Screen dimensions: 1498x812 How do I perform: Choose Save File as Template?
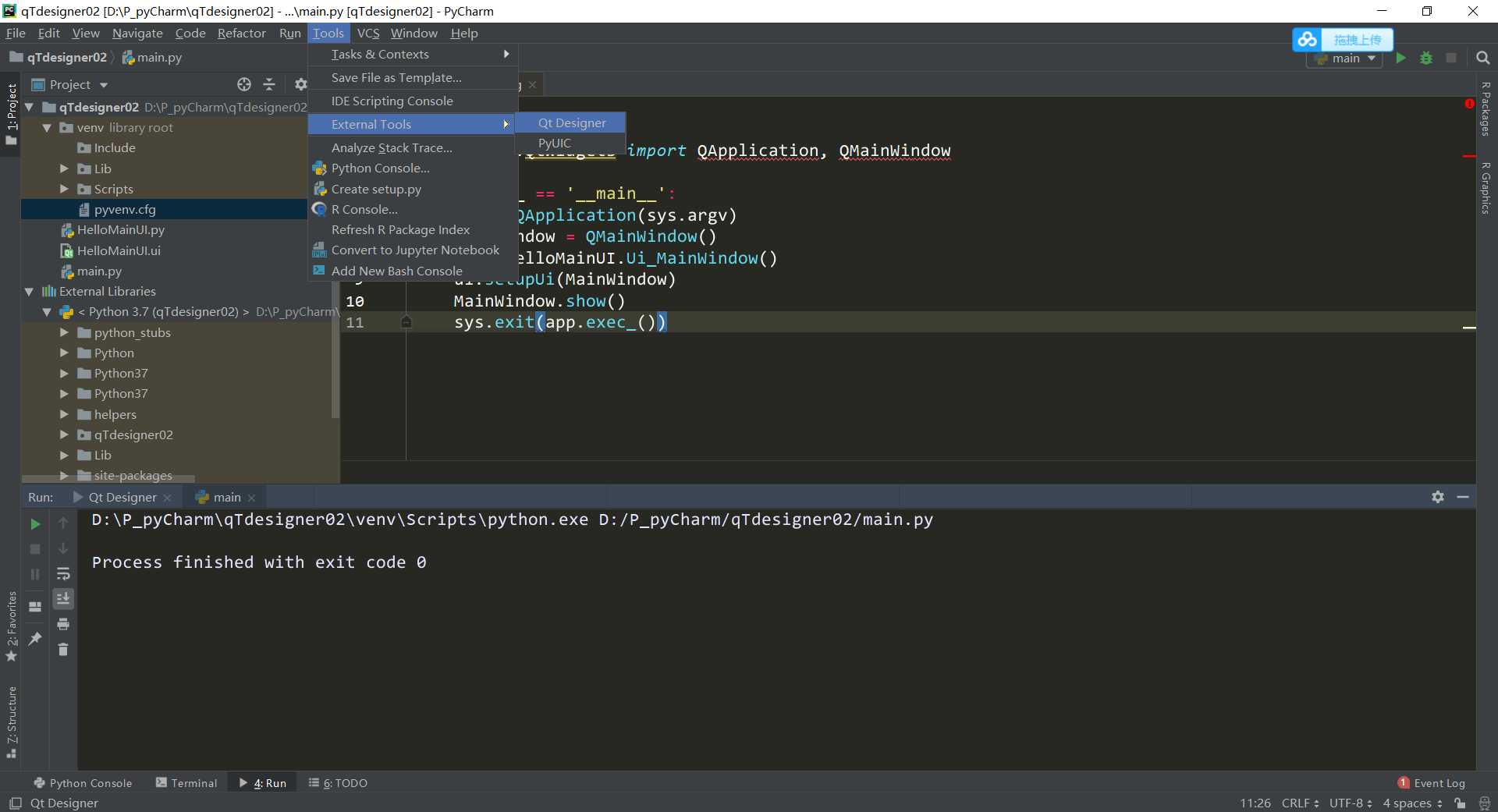(x=414, y=78)
